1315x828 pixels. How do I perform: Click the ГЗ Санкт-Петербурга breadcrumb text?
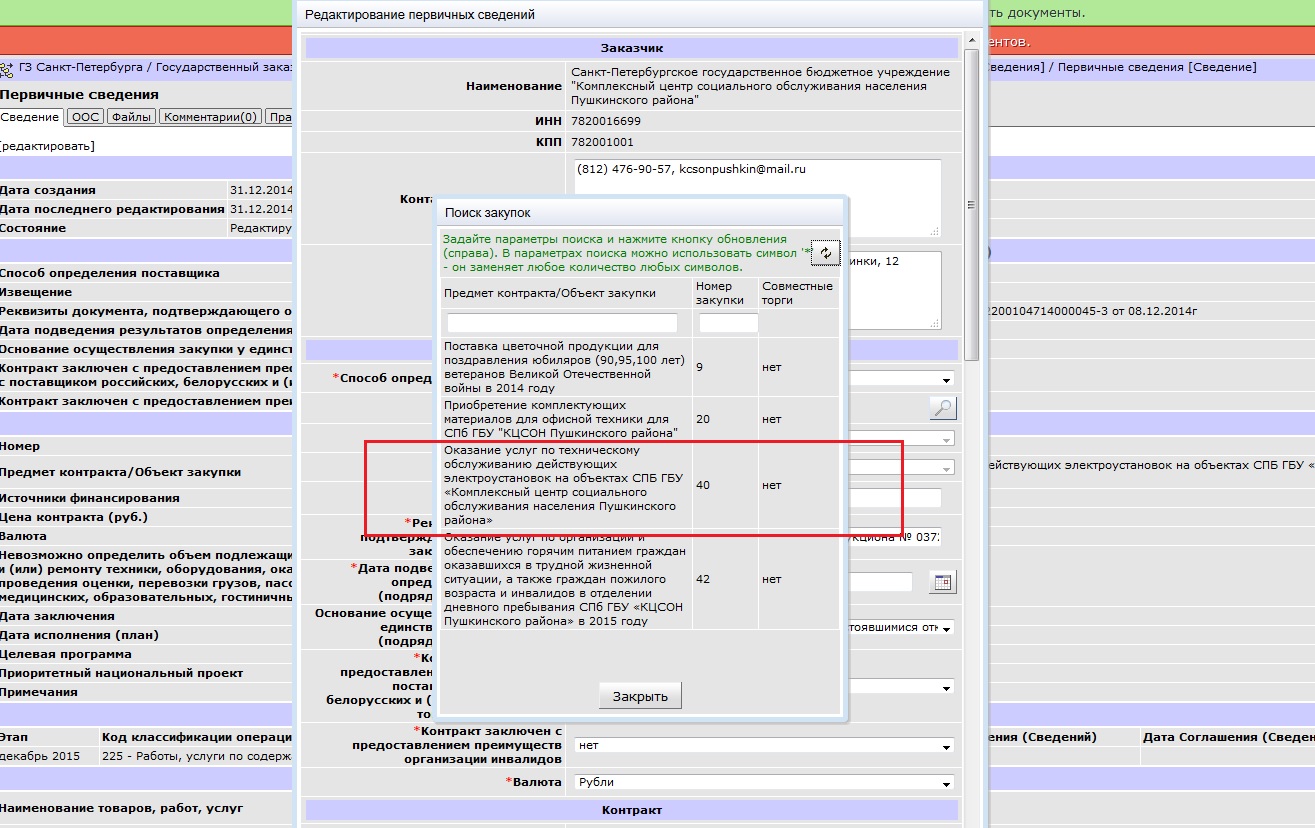pyautogui.click(x=80, y=68)
